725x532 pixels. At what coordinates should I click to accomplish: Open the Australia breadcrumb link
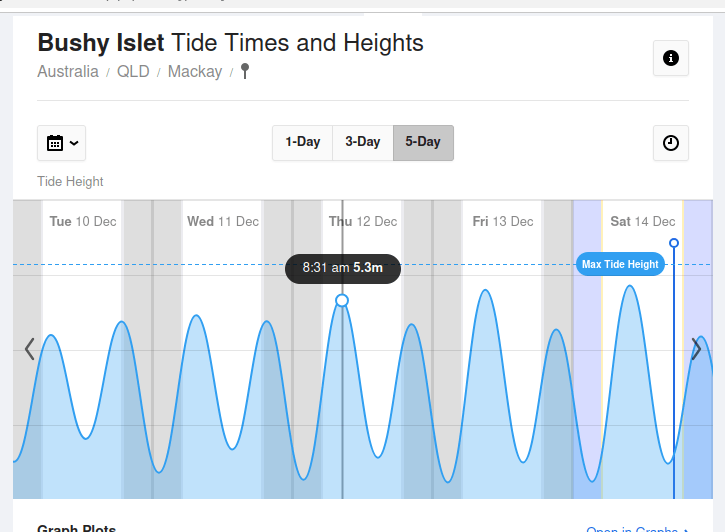tap(68, 72)
